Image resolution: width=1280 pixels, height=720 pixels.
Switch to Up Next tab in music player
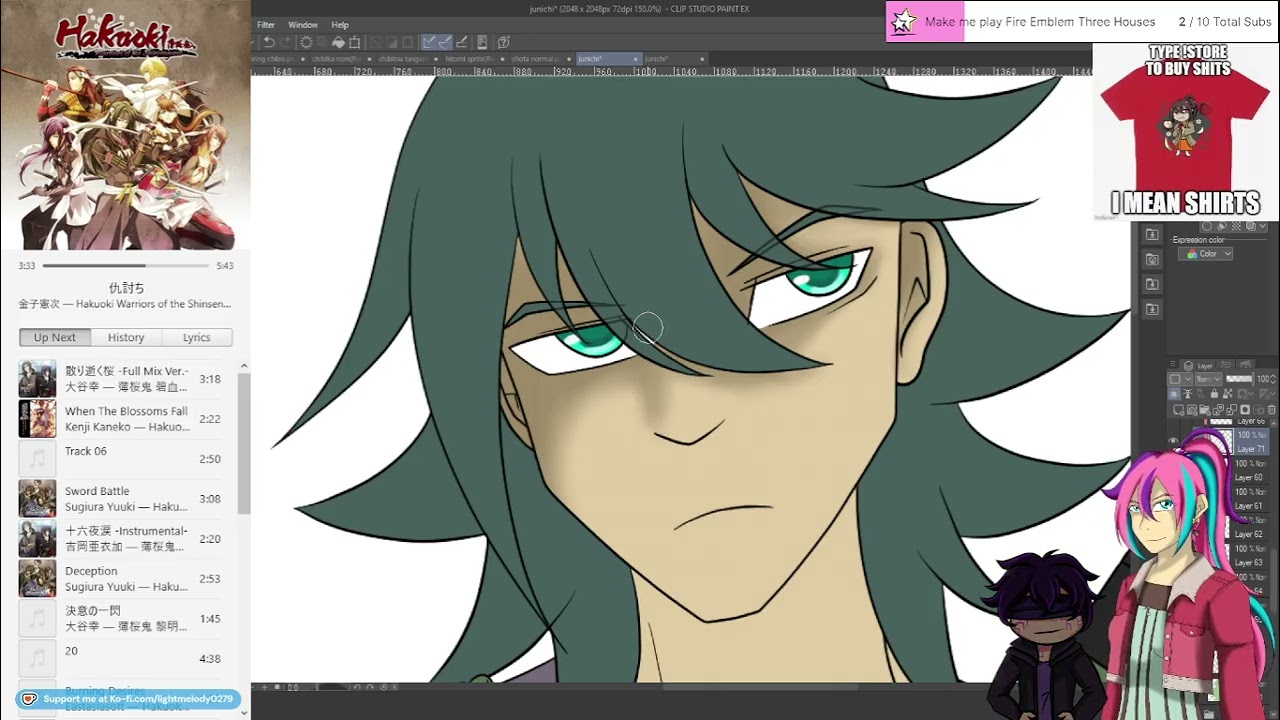(55, 338)
